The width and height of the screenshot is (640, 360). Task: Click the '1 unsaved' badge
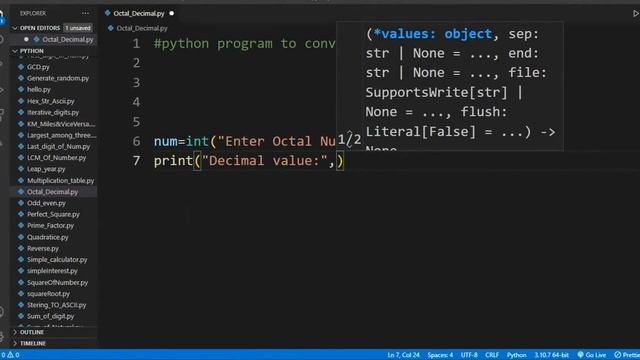tap(78, 28)
